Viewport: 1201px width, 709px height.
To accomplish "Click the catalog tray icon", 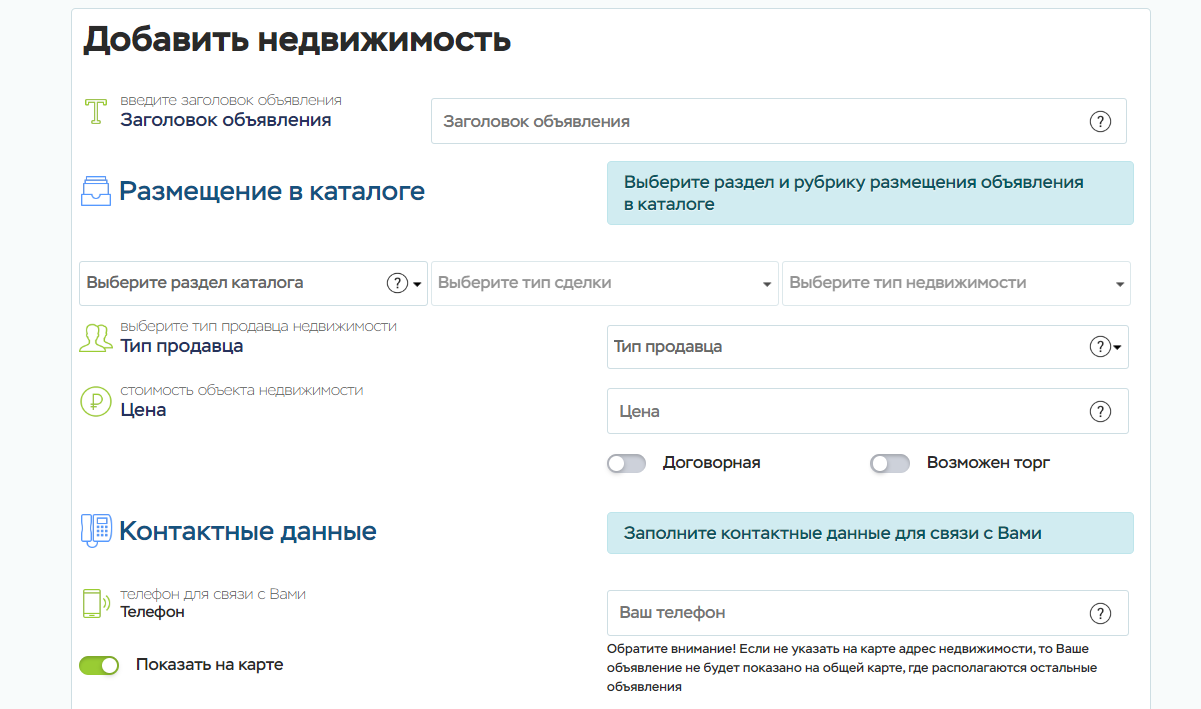I will (96, 191).
